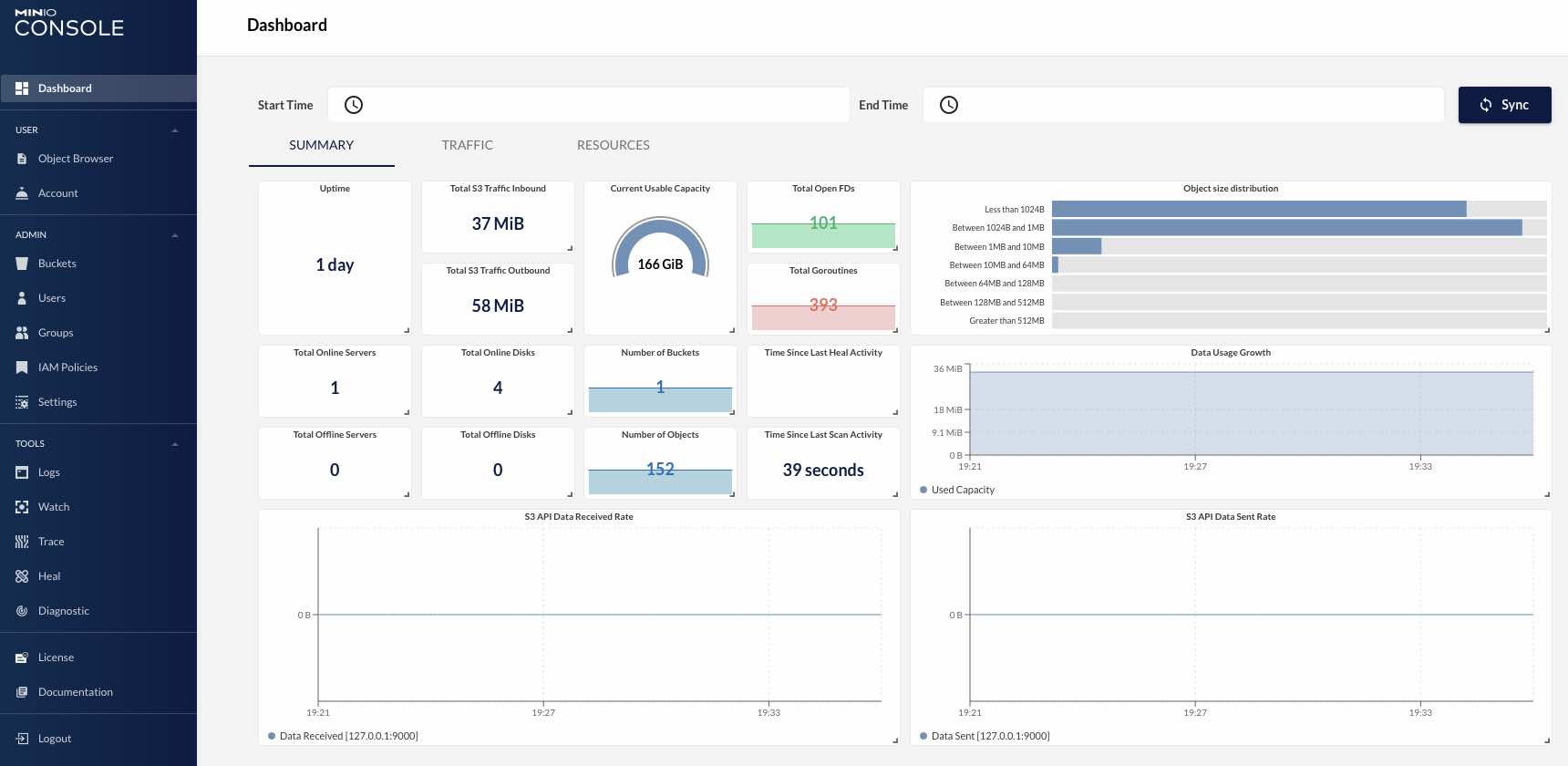Switch to the TRAFFIC tab
The image size is (1568, 766).
point(468,145)
